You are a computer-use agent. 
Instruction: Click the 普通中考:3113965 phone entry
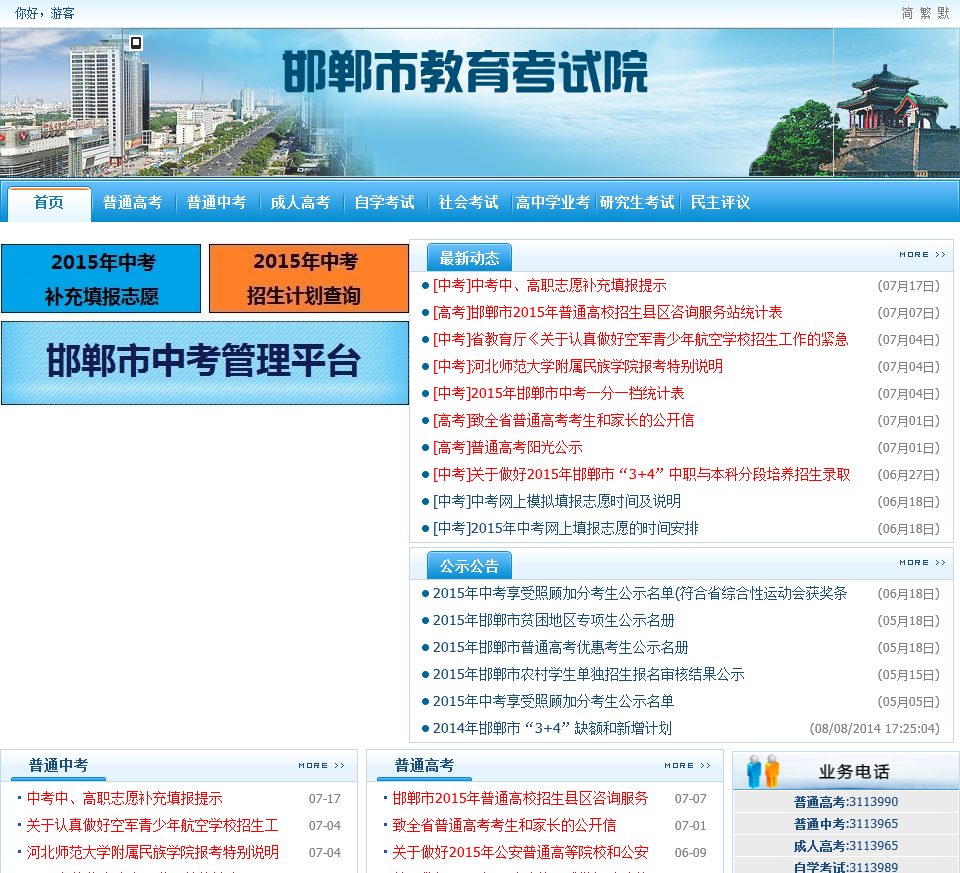tap(846, 824)
